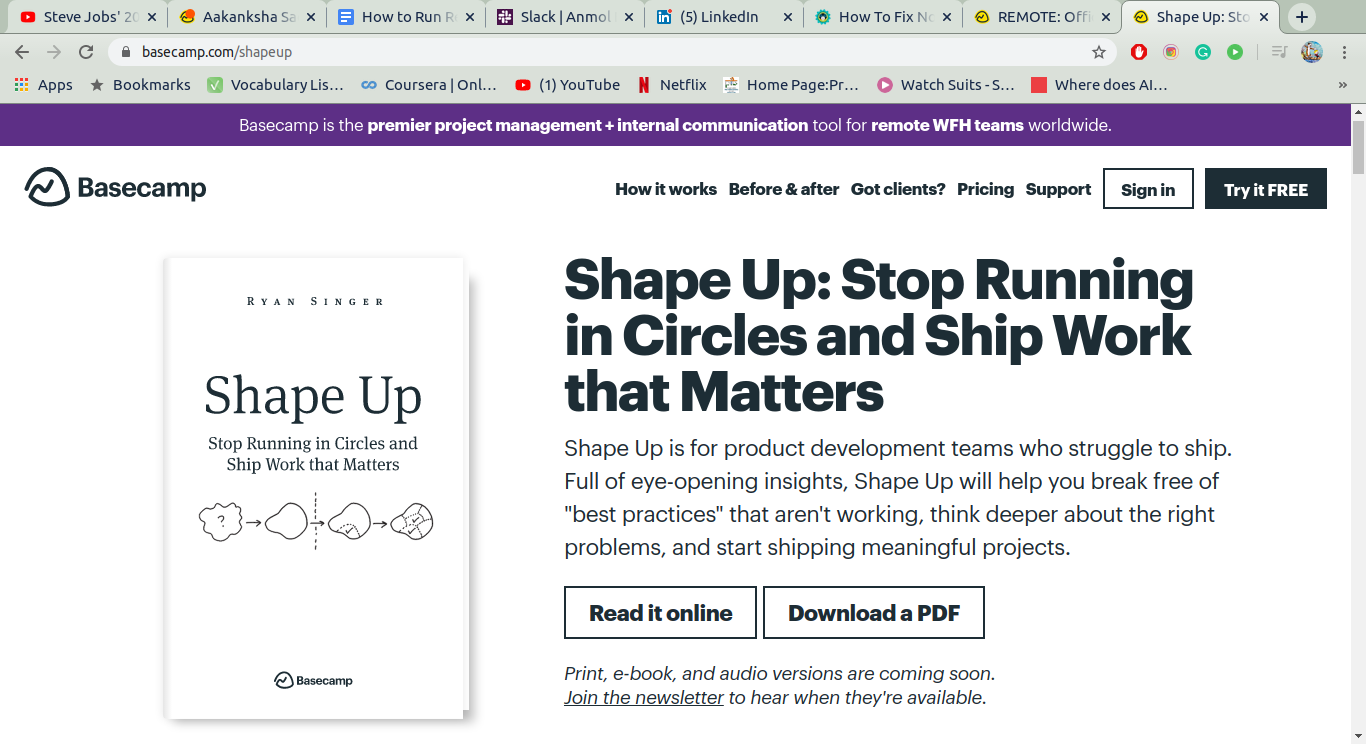The width and height of the screenshot is (1366, 744).
Task: Click the Try it FREE button
Action: (x=1266, y=189)
